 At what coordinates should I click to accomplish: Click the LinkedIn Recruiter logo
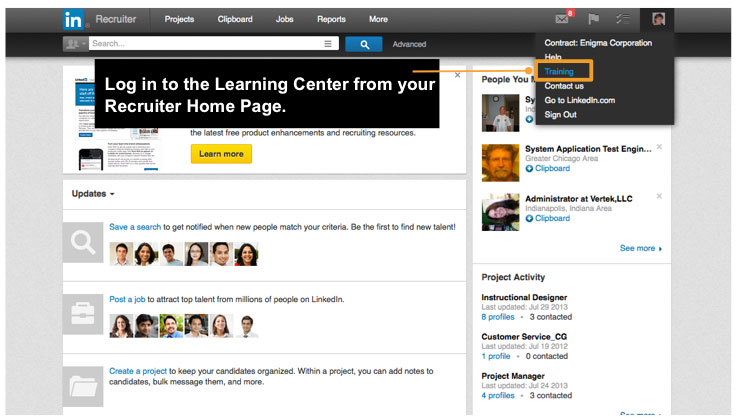click(99, 19)
